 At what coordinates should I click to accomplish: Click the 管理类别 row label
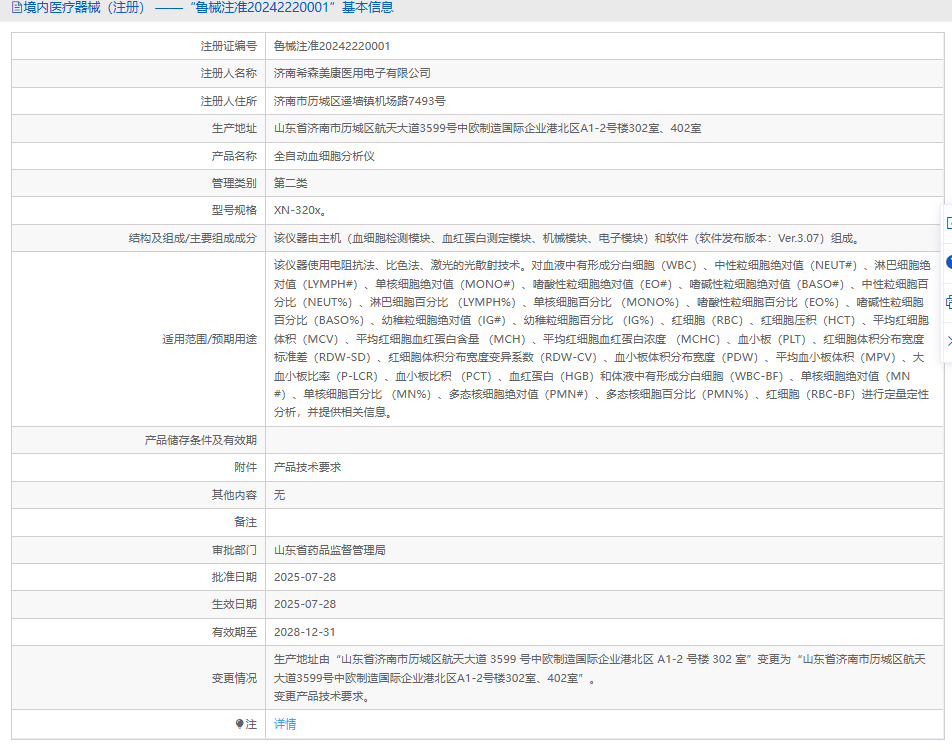(x=234, y=183)
